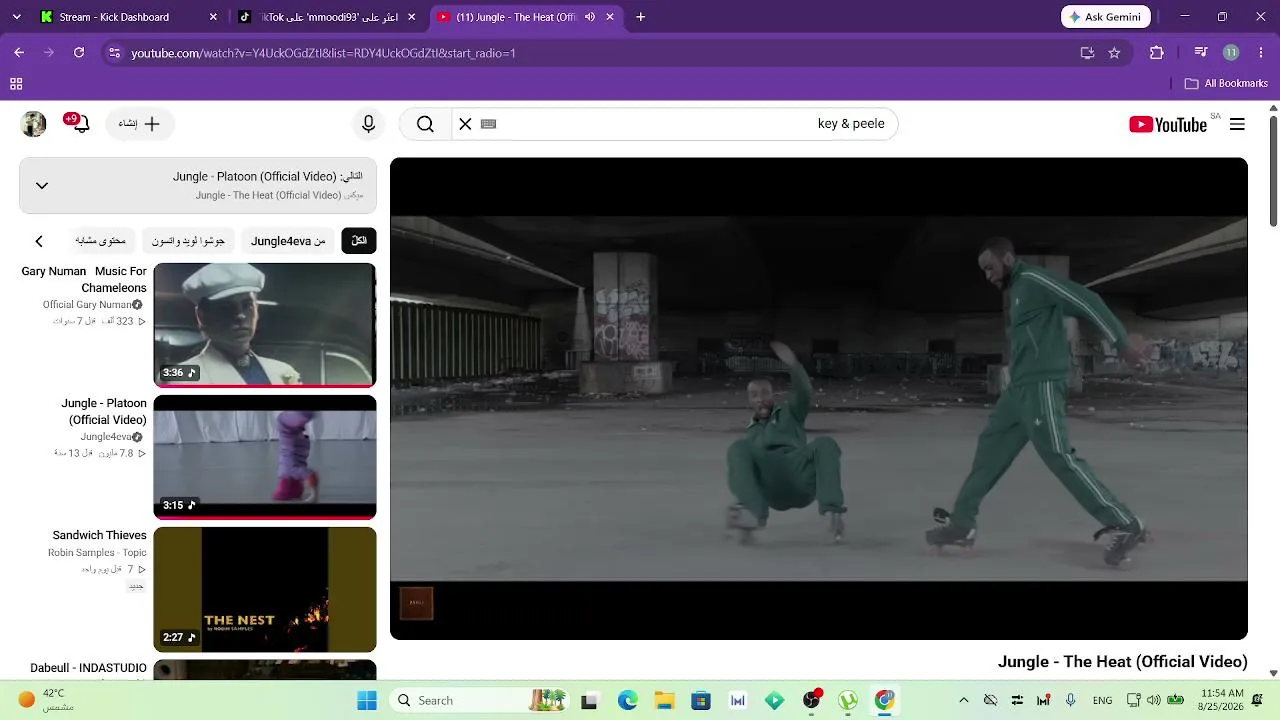Switch to the Stream - Kick Dashboard tab

click(x=128, y=17)
